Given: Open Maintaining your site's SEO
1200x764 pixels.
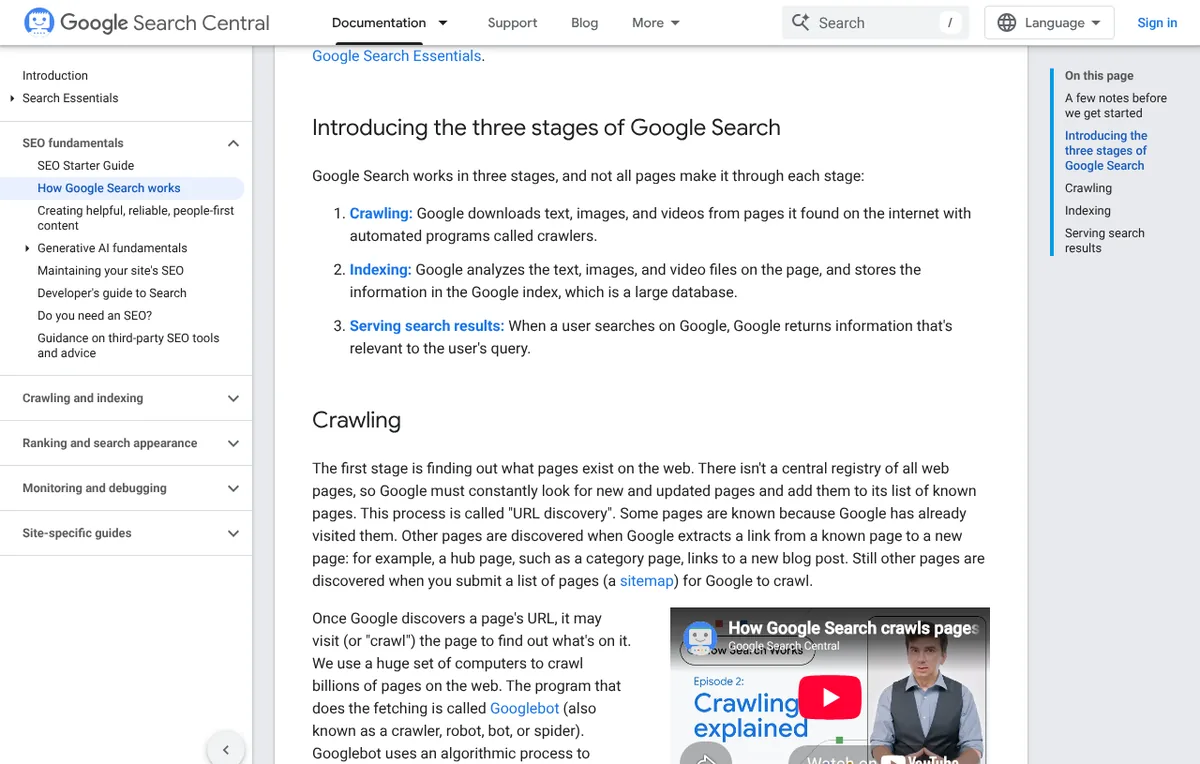Looking at the screenshot, I should (111, 271).
